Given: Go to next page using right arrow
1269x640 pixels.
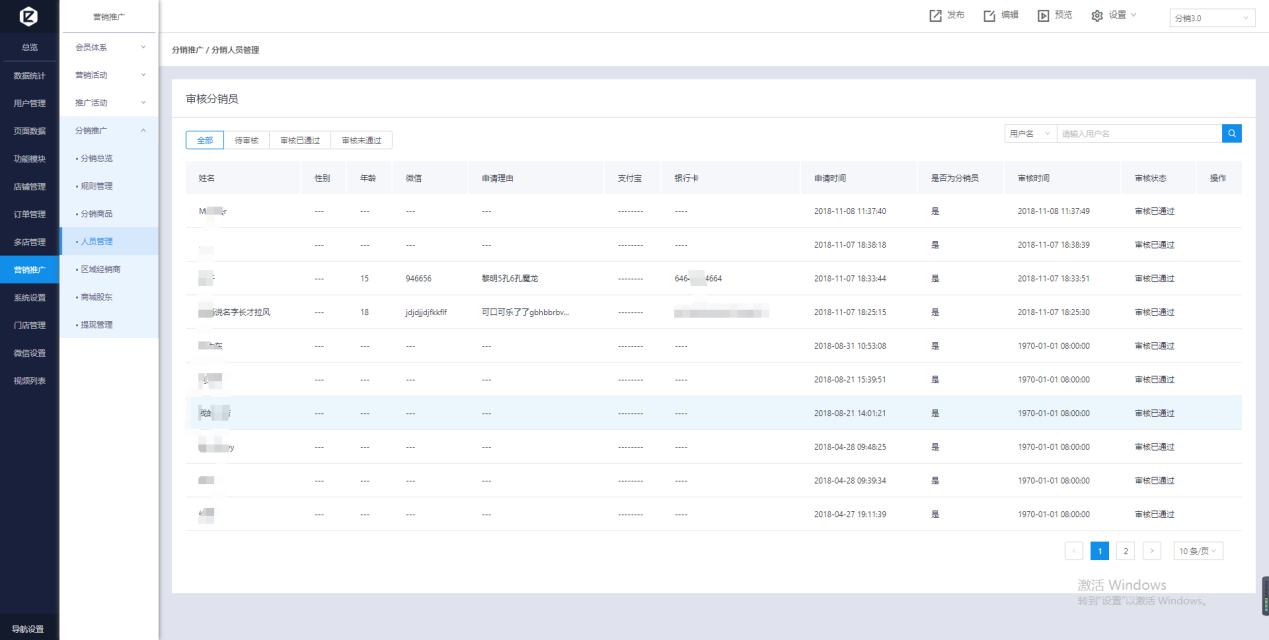Looking at the screenshot, I should (x=1152, y=551).
